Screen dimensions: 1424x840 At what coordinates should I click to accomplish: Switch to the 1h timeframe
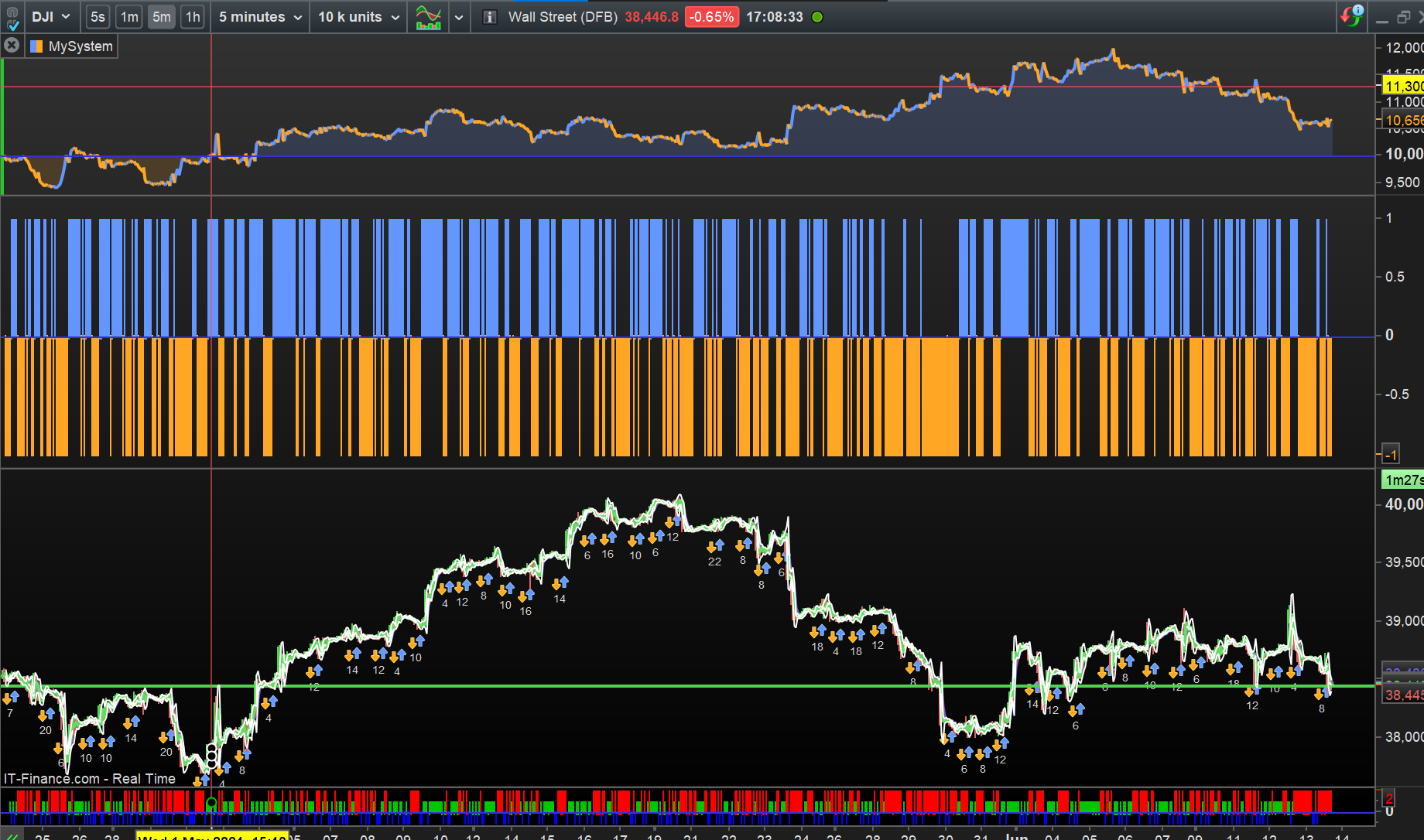[193, 17]
